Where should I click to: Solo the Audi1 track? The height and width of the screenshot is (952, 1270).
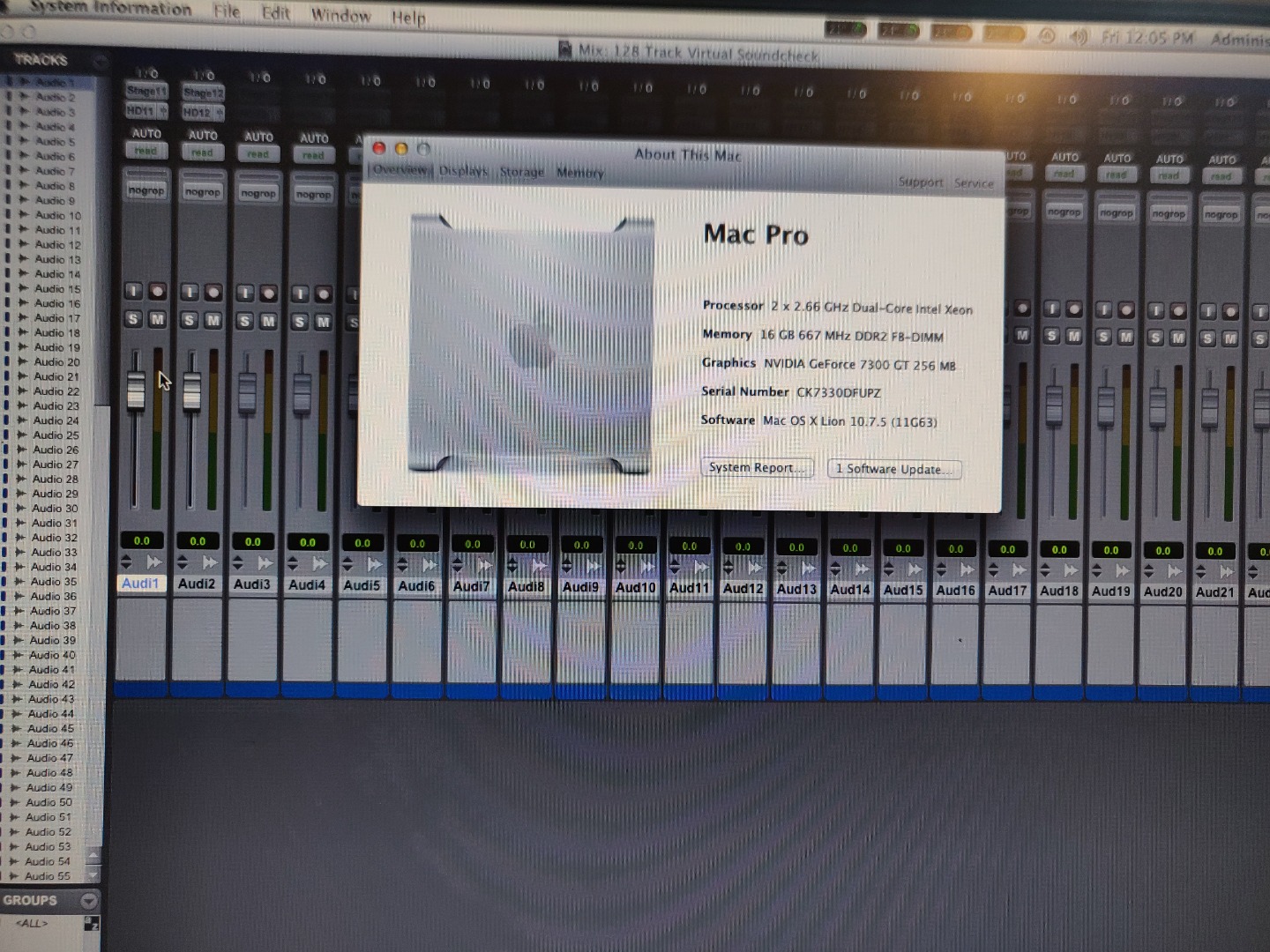click(133, 319)
